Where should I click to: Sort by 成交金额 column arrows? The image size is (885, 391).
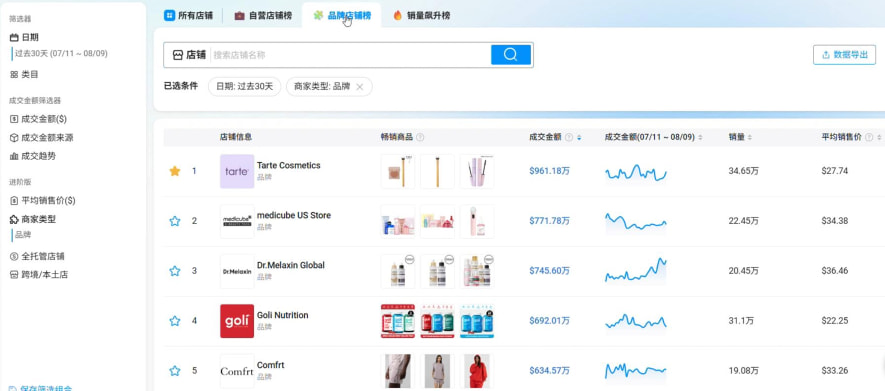click(579, 137)
